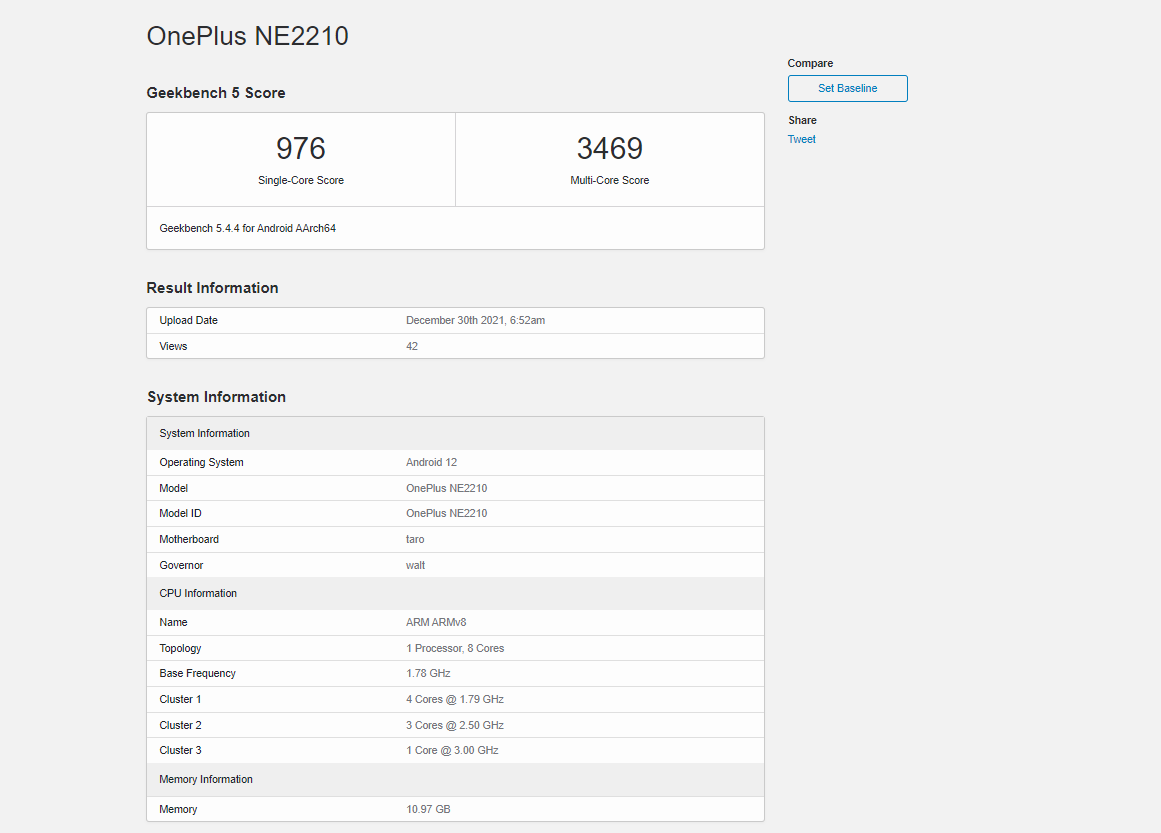Click the single-core score 976

coord(301,148)
